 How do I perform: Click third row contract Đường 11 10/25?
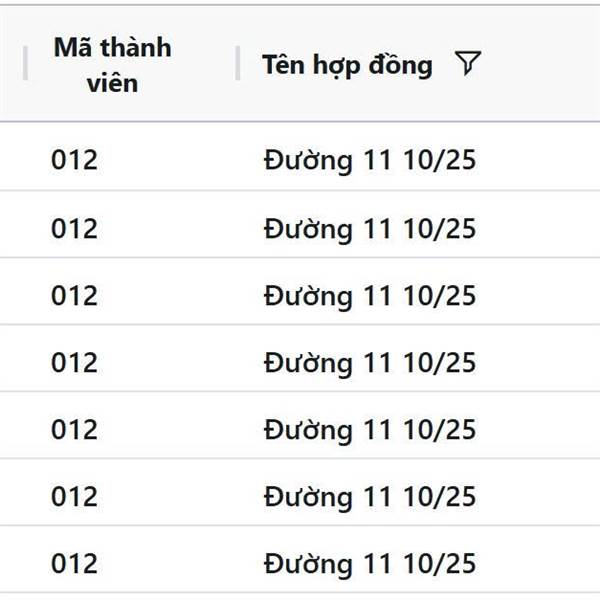(x=370, y=297)
